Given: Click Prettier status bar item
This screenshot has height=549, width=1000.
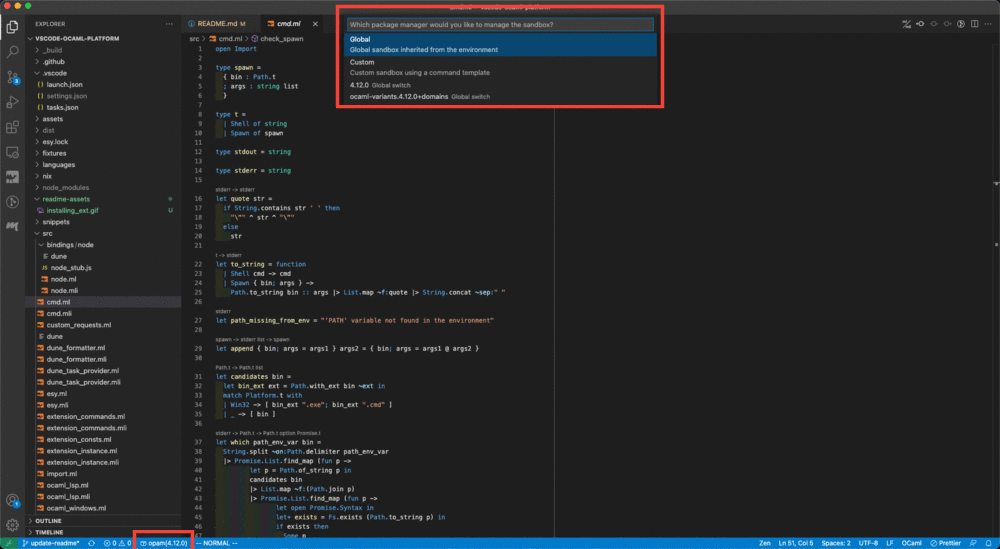Looking at the screenshot, I should [945, 543].
